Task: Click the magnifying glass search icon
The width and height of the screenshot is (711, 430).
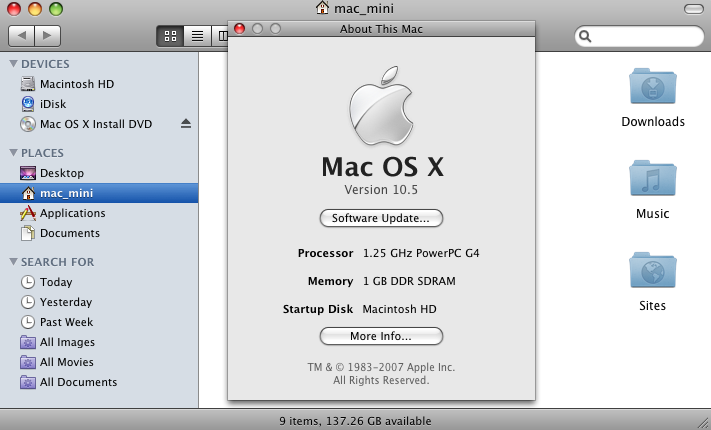Action: (585, 36)
